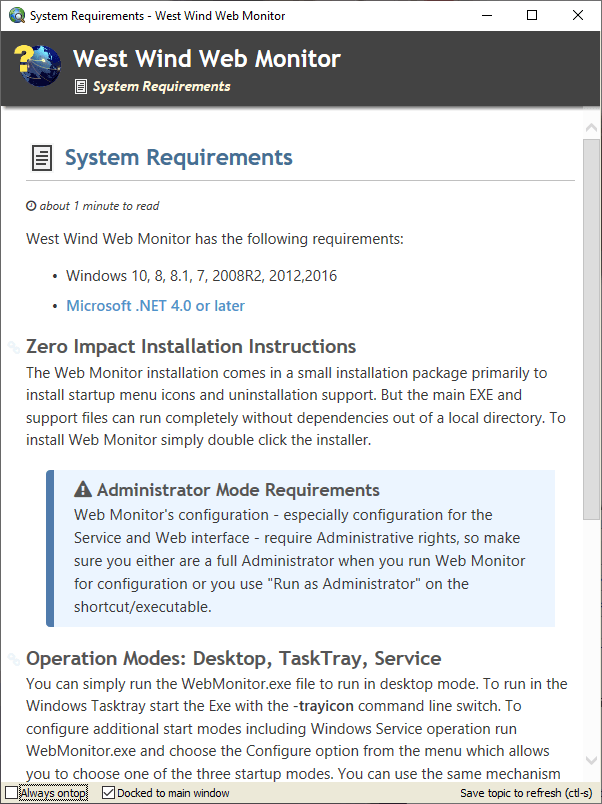602x804 pixels.
Task: Click the West Wind Web Monitor header title
Action: pos(207,58)
